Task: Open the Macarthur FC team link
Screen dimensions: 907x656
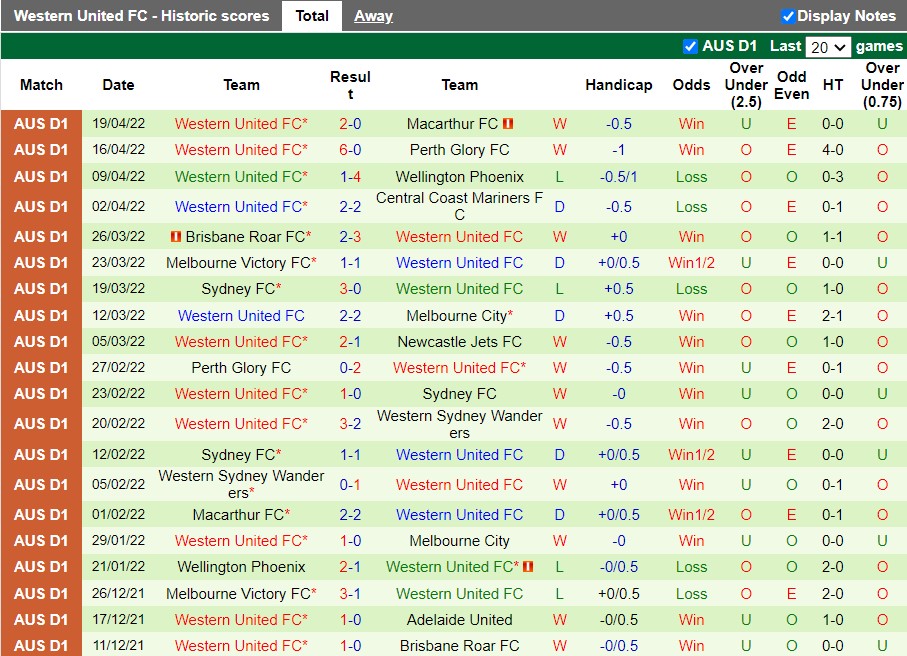Action: (455, 123)
